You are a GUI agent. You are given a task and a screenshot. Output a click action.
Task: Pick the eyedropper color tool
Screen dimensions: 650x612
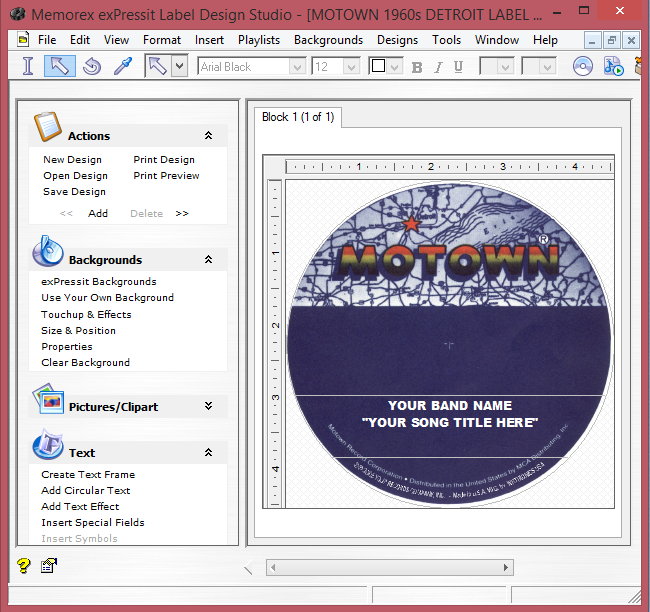click(122, 66)
